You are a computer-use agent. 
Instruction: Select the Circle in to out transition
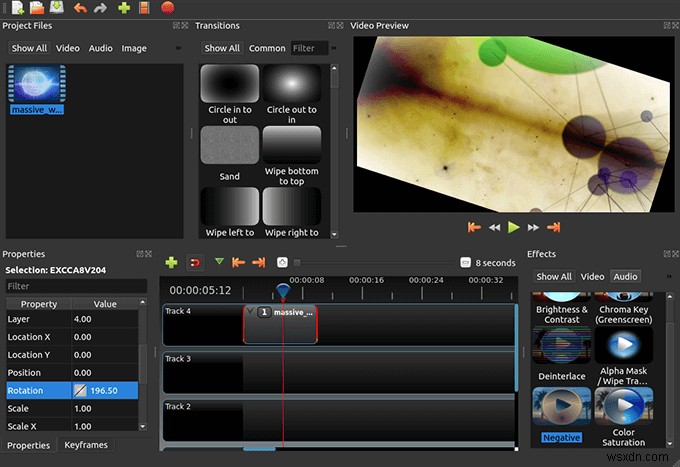tap(229, 84)
